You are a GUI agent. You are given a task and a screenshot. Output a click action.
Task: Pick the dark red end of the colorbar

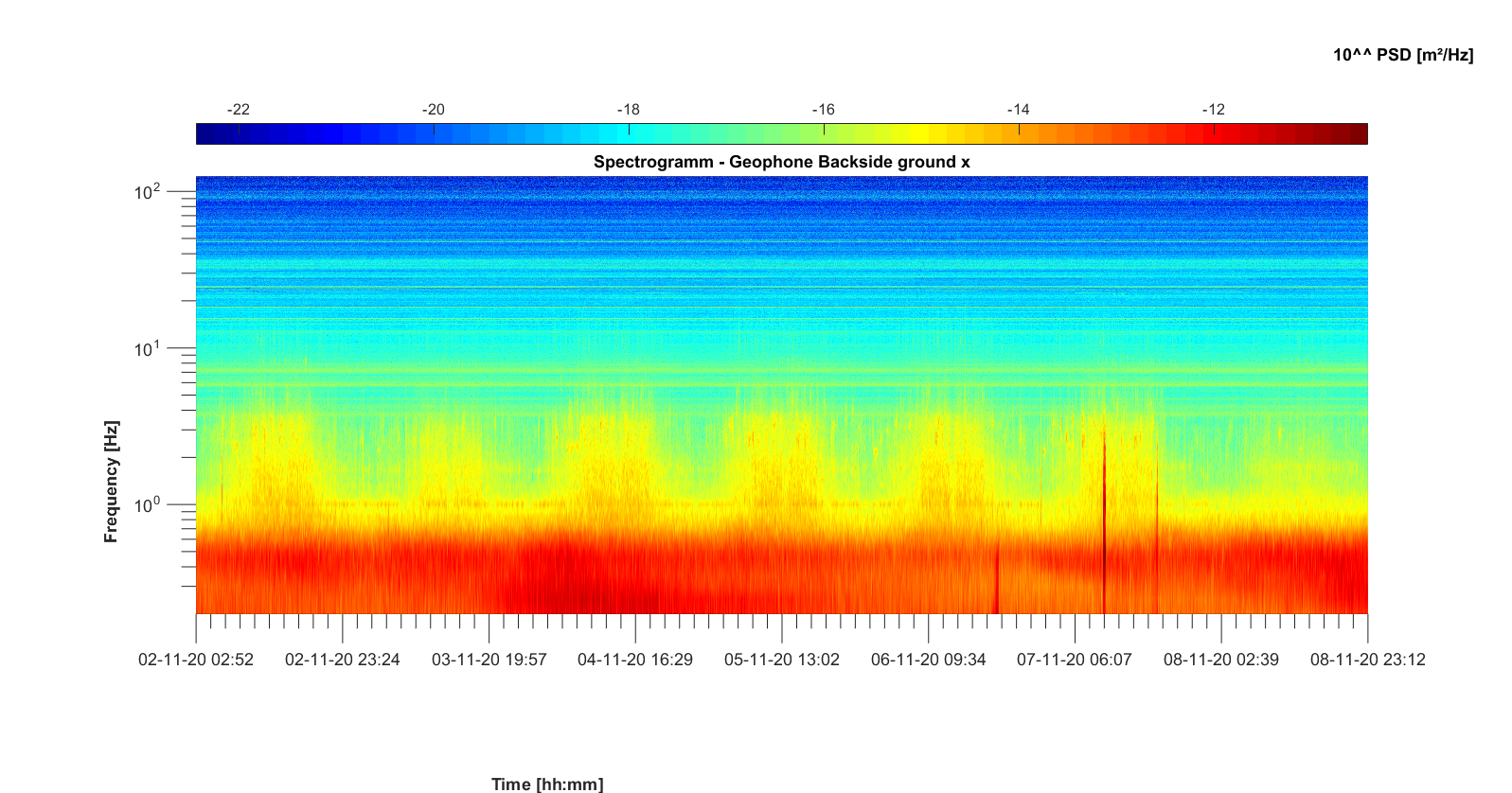[x=1358, y=134]
